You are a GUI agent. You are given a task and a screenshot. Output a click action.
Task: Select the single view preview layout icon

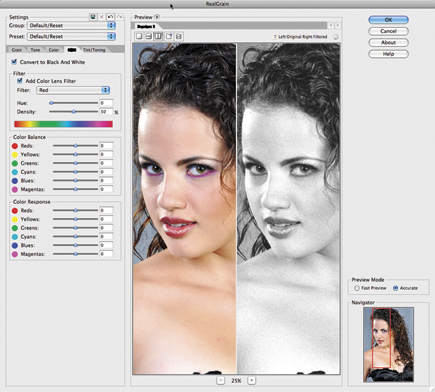pyautogui.click(x=139, y=36)
